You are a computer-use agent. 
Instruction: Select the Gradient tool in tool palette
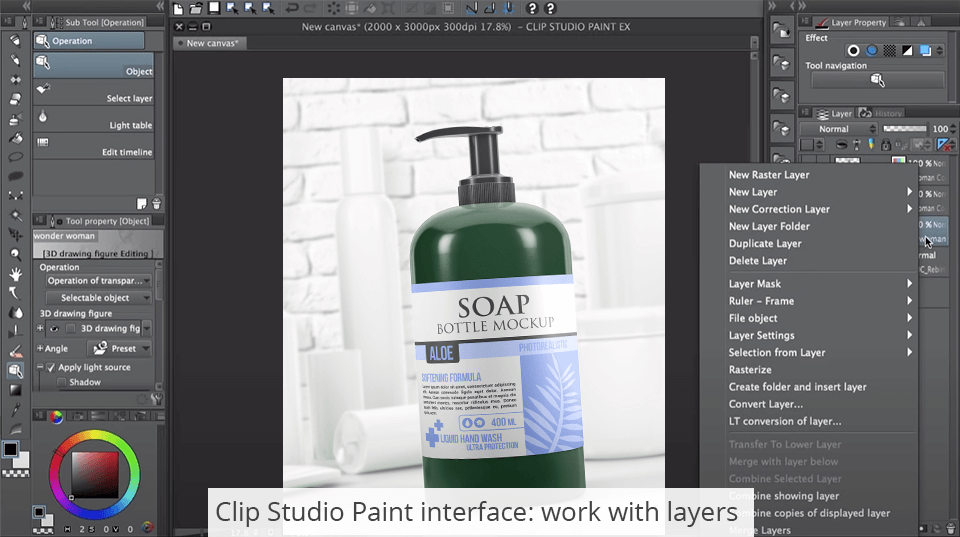tap(15, 389)
